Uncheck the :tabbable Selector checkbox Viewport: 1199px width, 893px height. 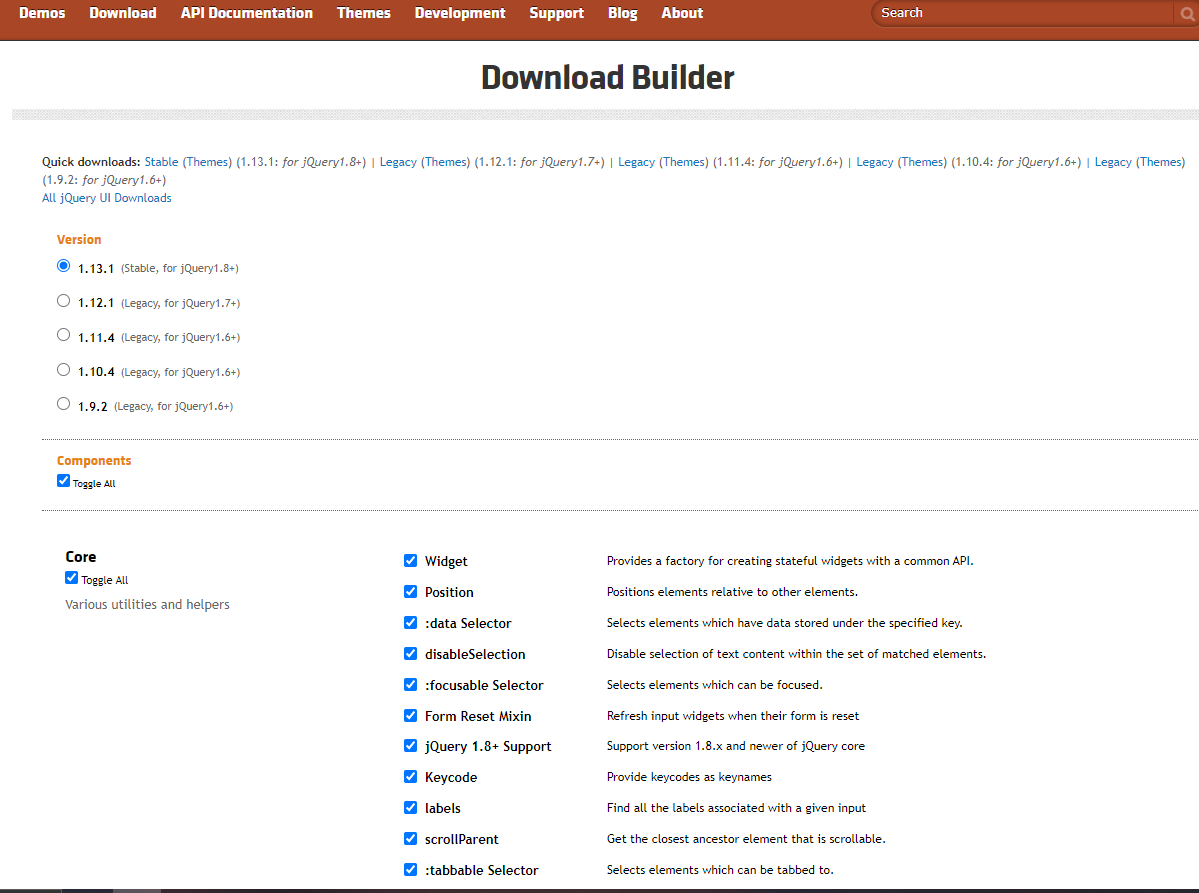click(x=411, y=869)
